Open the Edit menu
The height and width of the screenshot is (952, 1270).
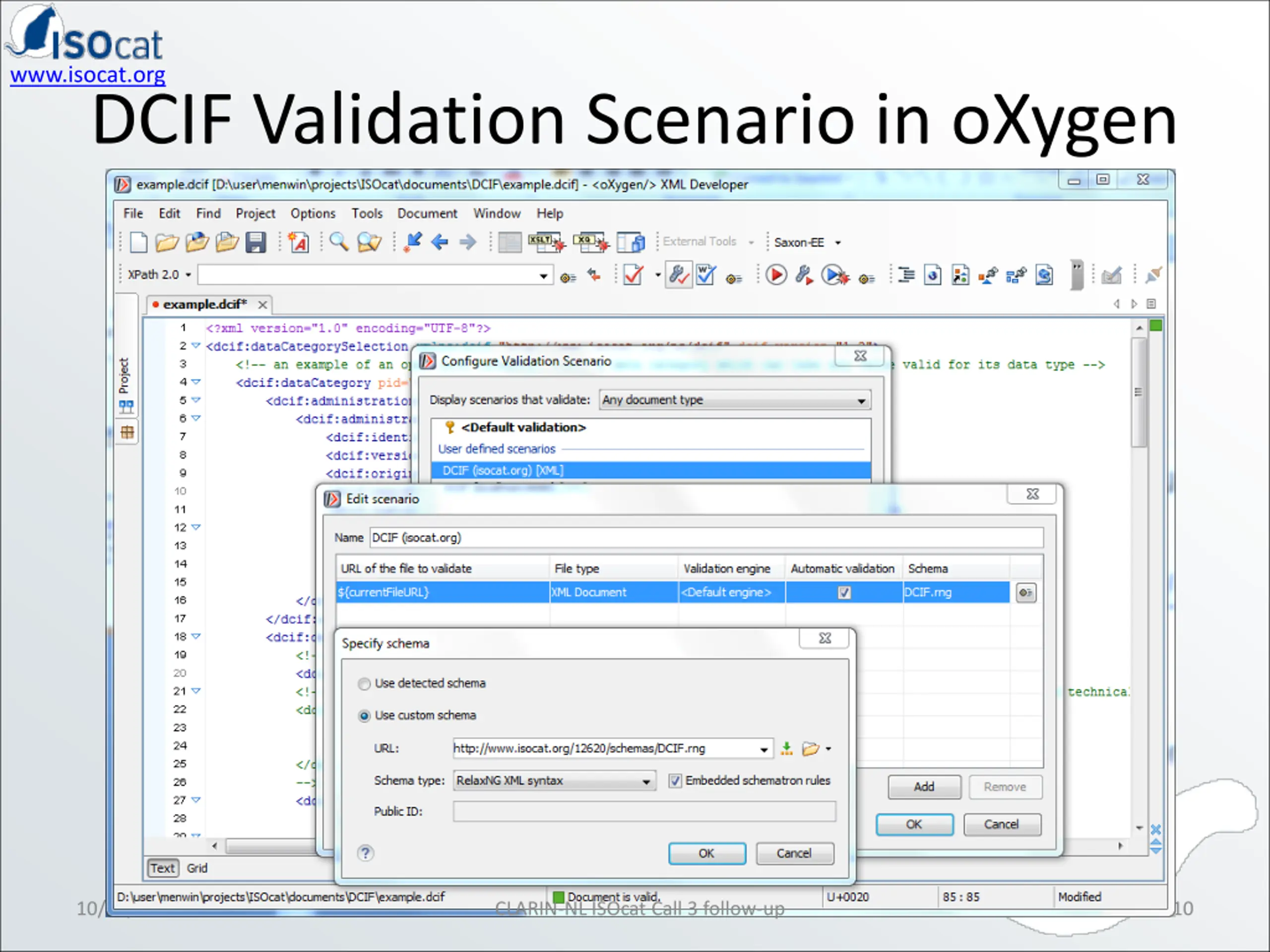point(169,214)
